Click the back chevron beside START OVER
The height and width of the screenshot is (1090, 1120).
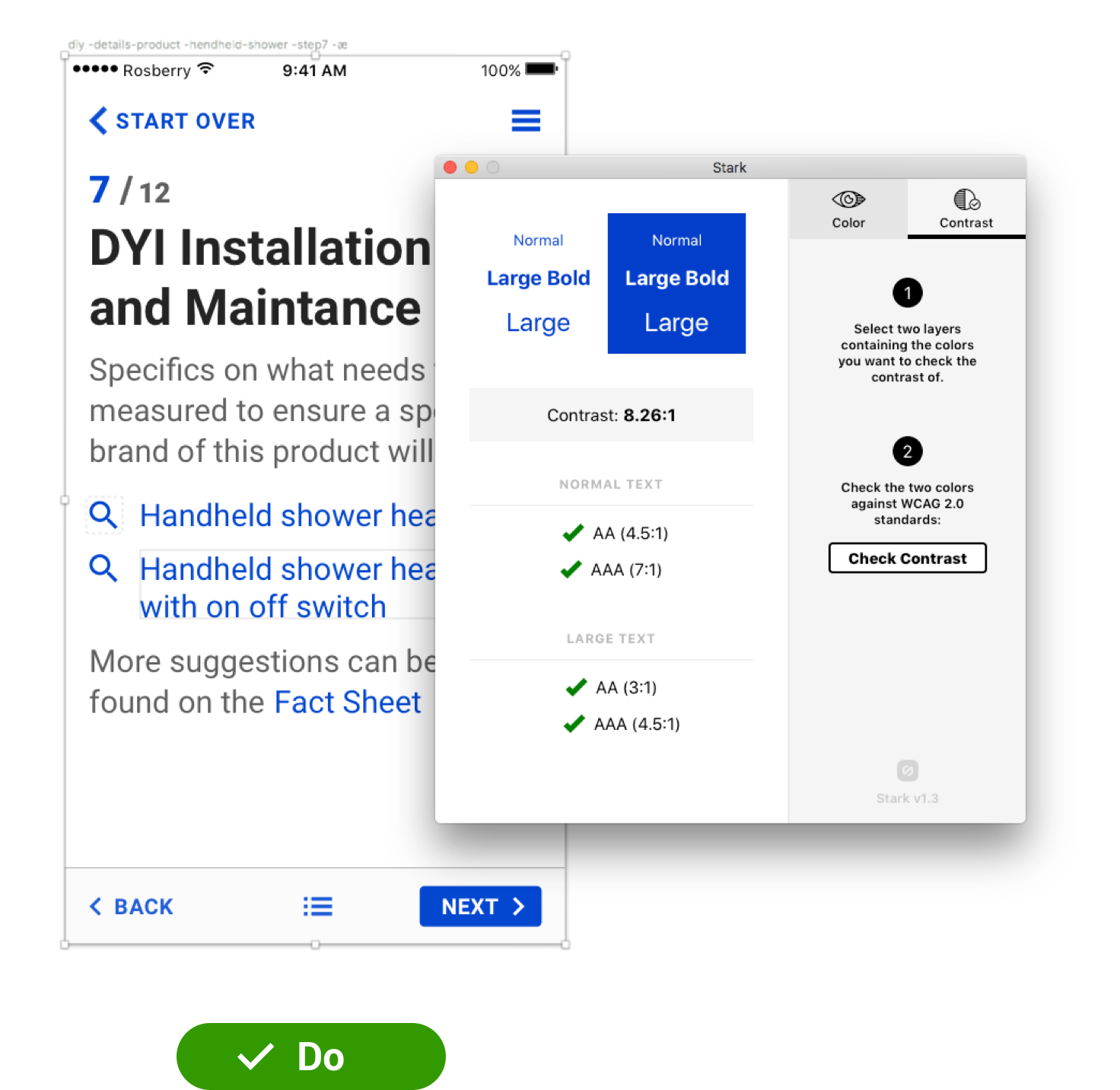98,120
